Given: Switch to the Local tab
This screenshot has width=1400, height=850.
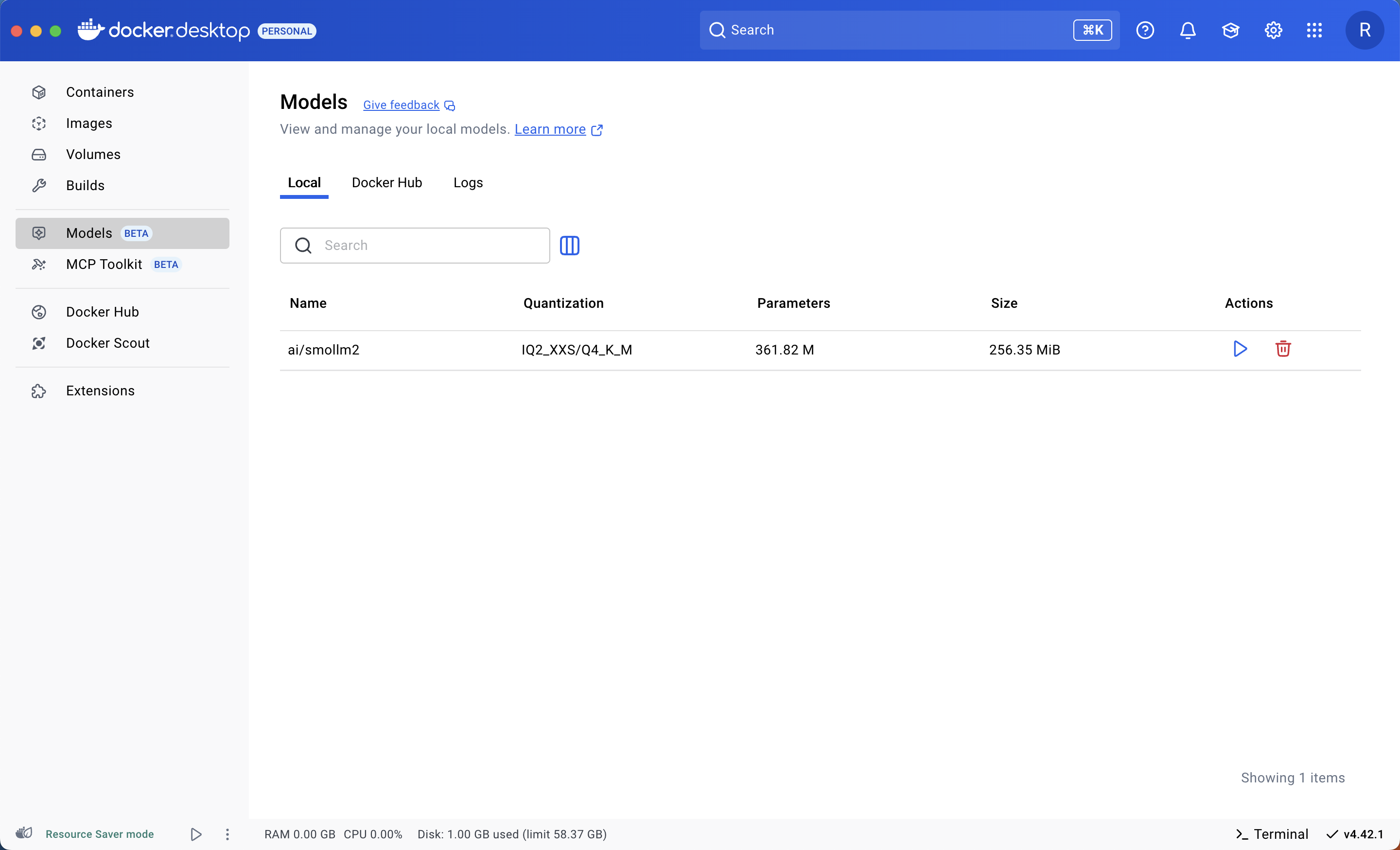Looking at the screenshot, I should click(304, 183).
